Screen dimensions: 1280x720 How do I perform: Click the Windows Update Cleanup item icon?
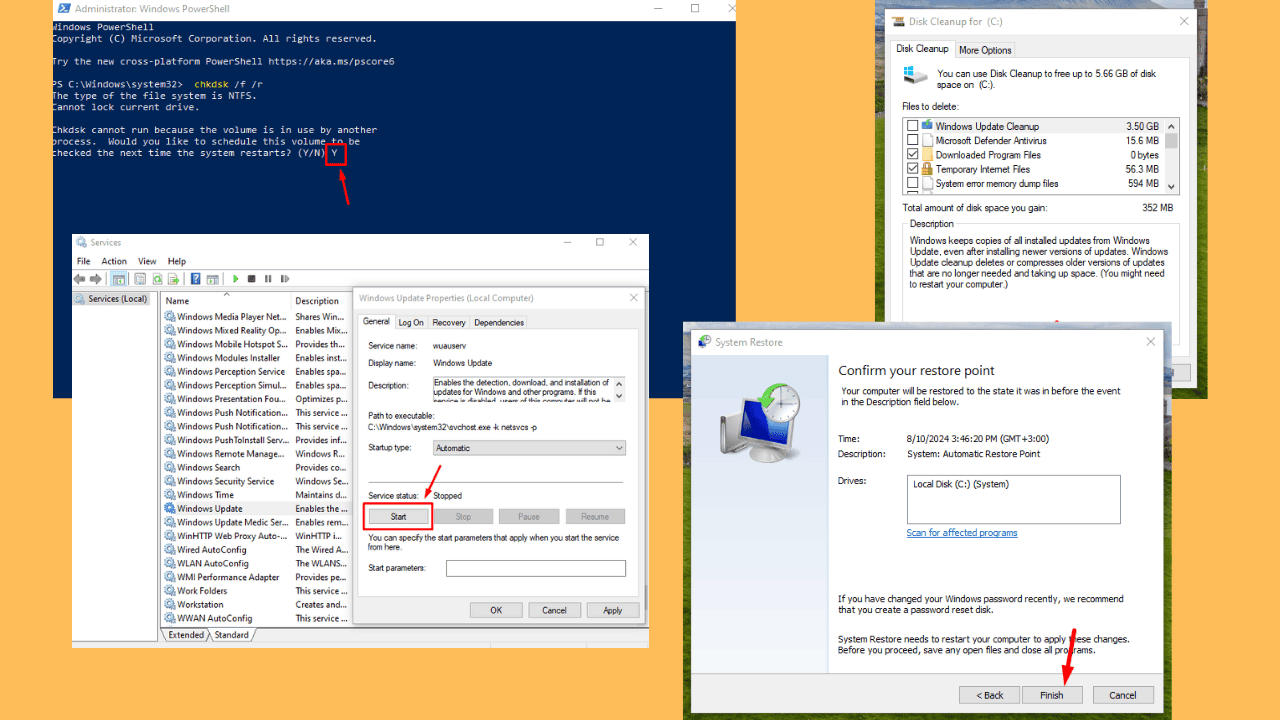927,126
